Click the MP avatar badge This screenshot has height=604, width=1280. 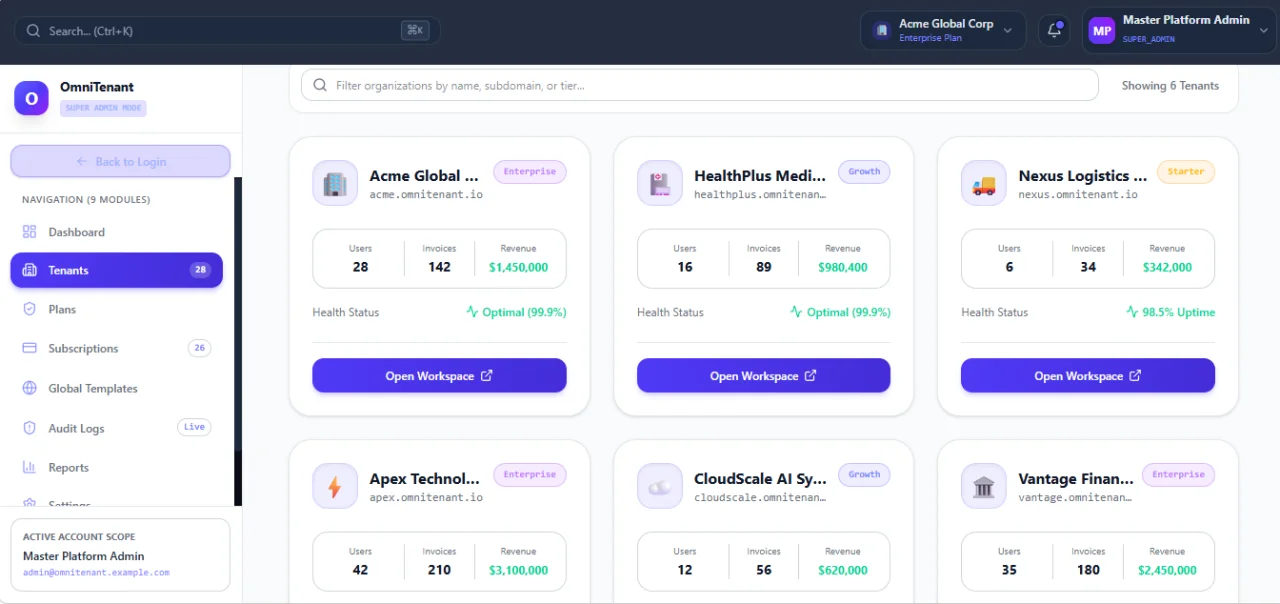pyautogui.click(x=1102, y=31)
